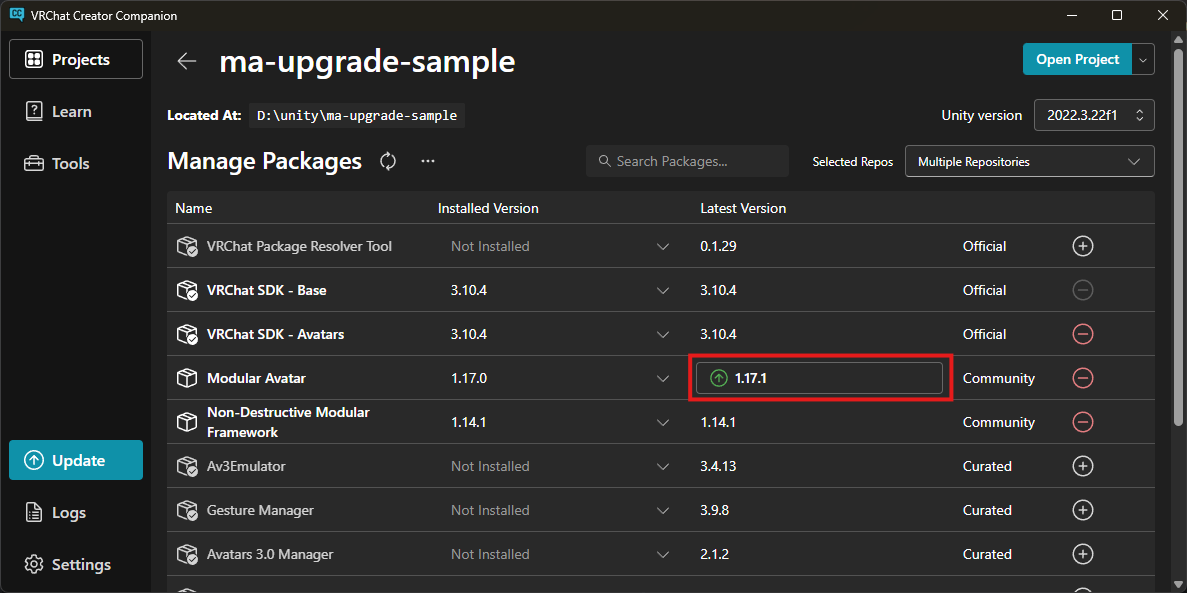Click the Community label for Modular Avatar
Viewport: 1187px width, 593px height.
[999, 378]
